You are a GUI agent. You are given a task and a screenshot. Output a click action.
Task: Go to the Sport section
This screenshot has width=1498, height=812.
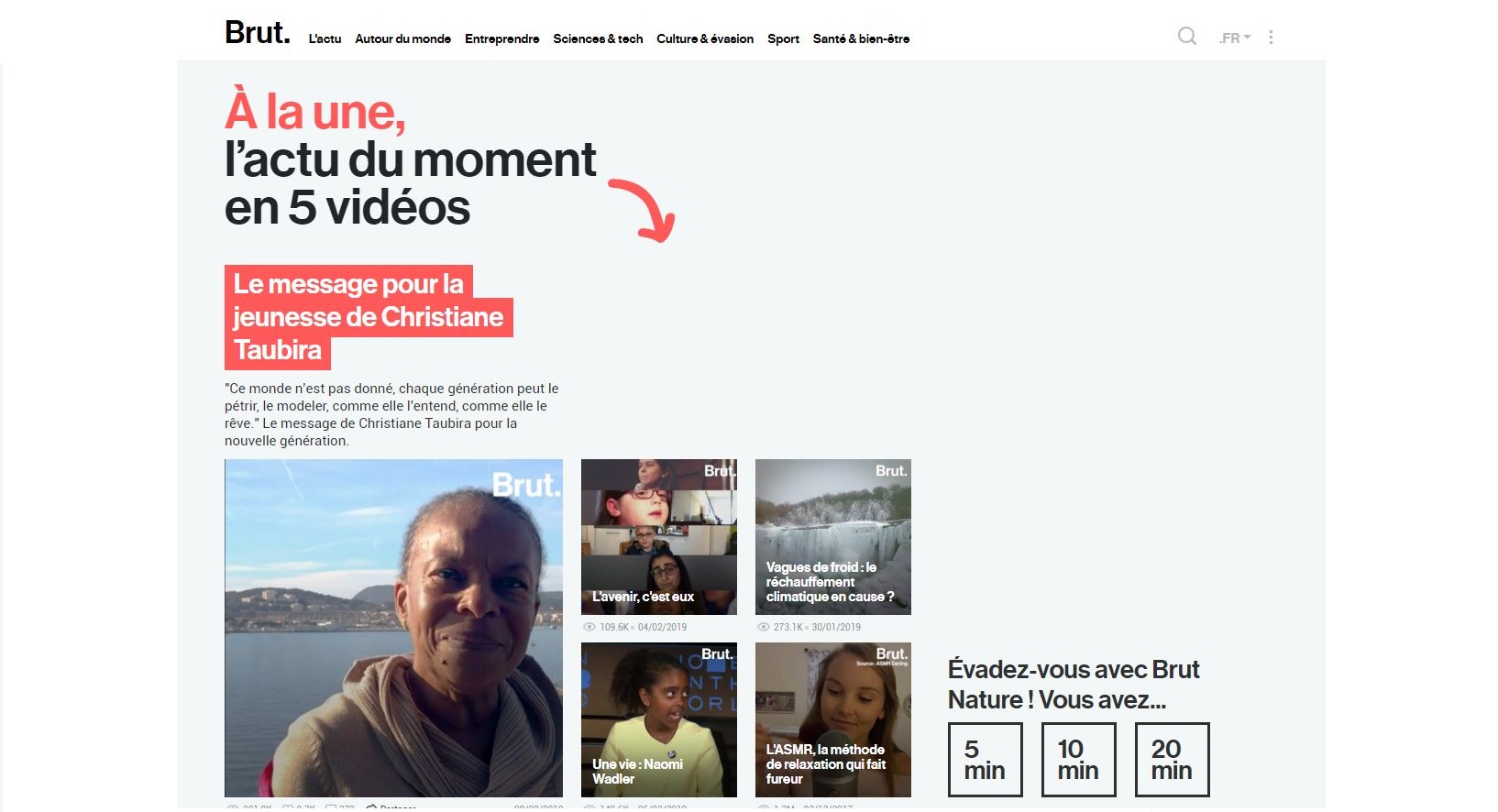(783, 38)
